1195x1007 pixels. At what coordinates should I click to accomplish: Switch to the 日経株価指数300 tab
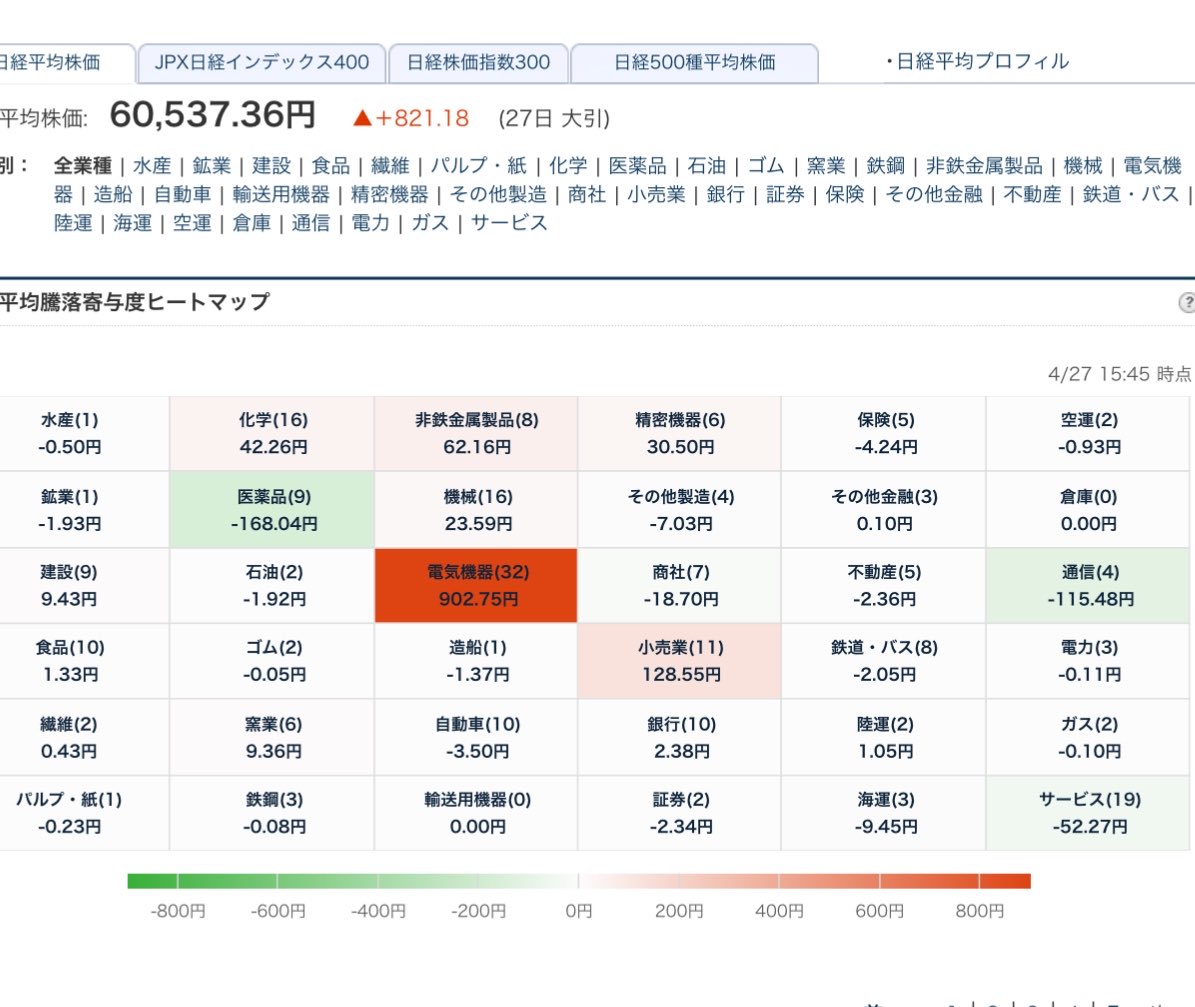point(480,62)
